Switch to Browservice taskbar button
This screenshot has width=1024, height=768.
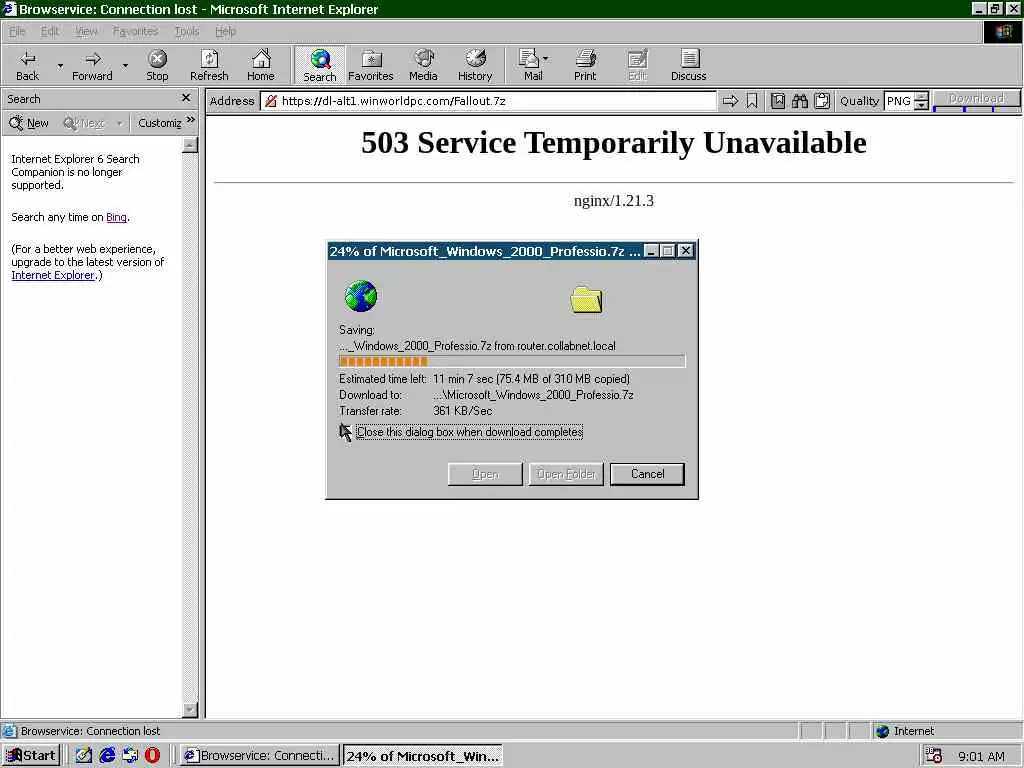(260, 756)
